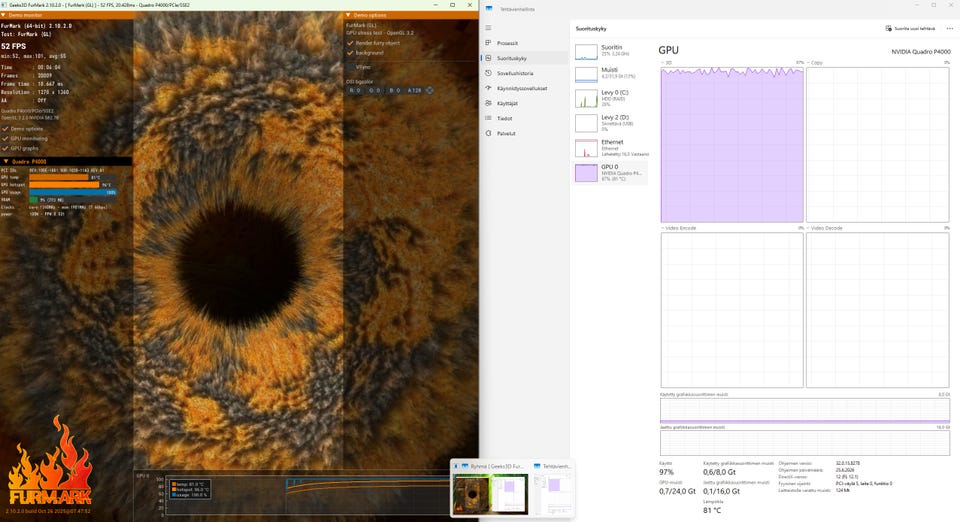Click the Käynnistyssovellukset gauge icon

click(488, 88)
